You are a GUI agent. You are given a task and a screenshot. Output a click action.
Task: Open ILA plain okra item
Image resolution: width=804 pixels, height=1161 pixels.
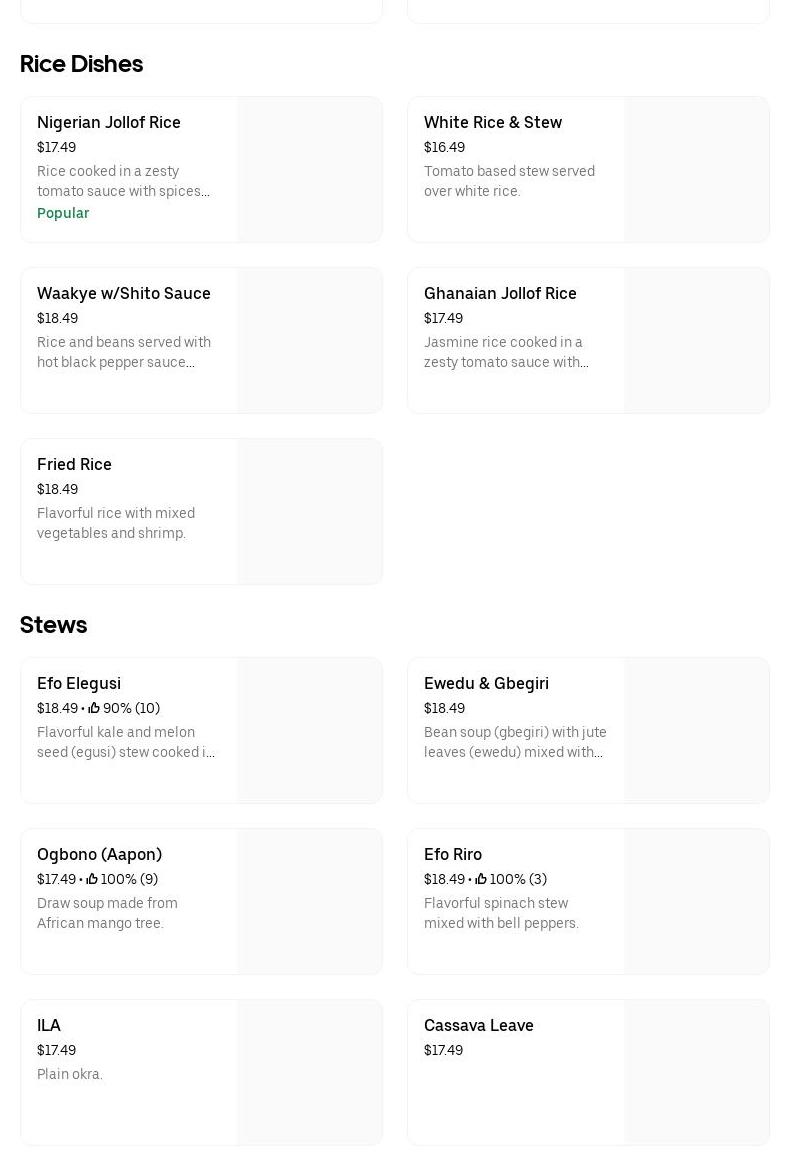(x=49, y=1026)
